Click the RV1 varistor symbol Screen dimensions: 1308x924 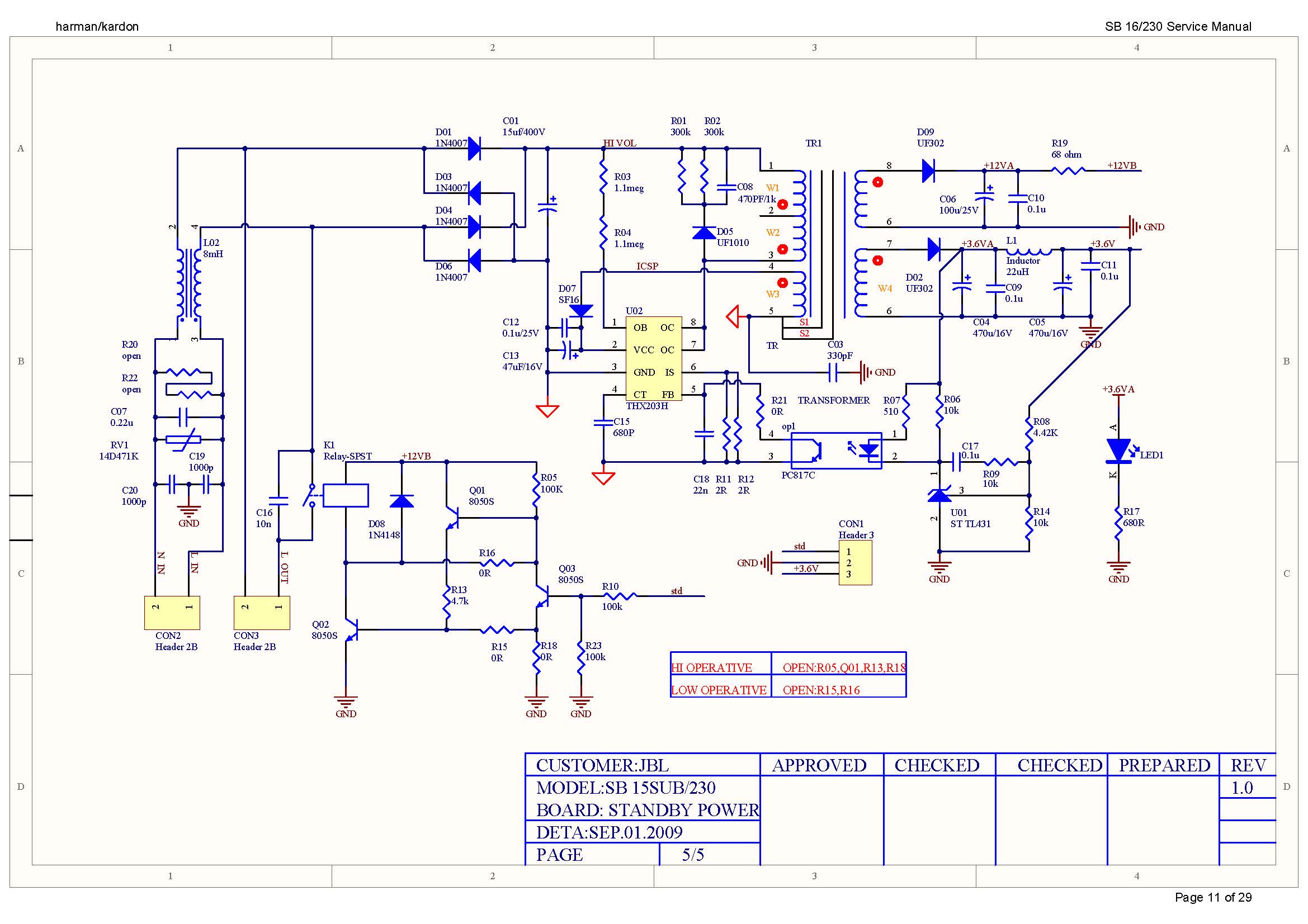[x=183, y=439]
